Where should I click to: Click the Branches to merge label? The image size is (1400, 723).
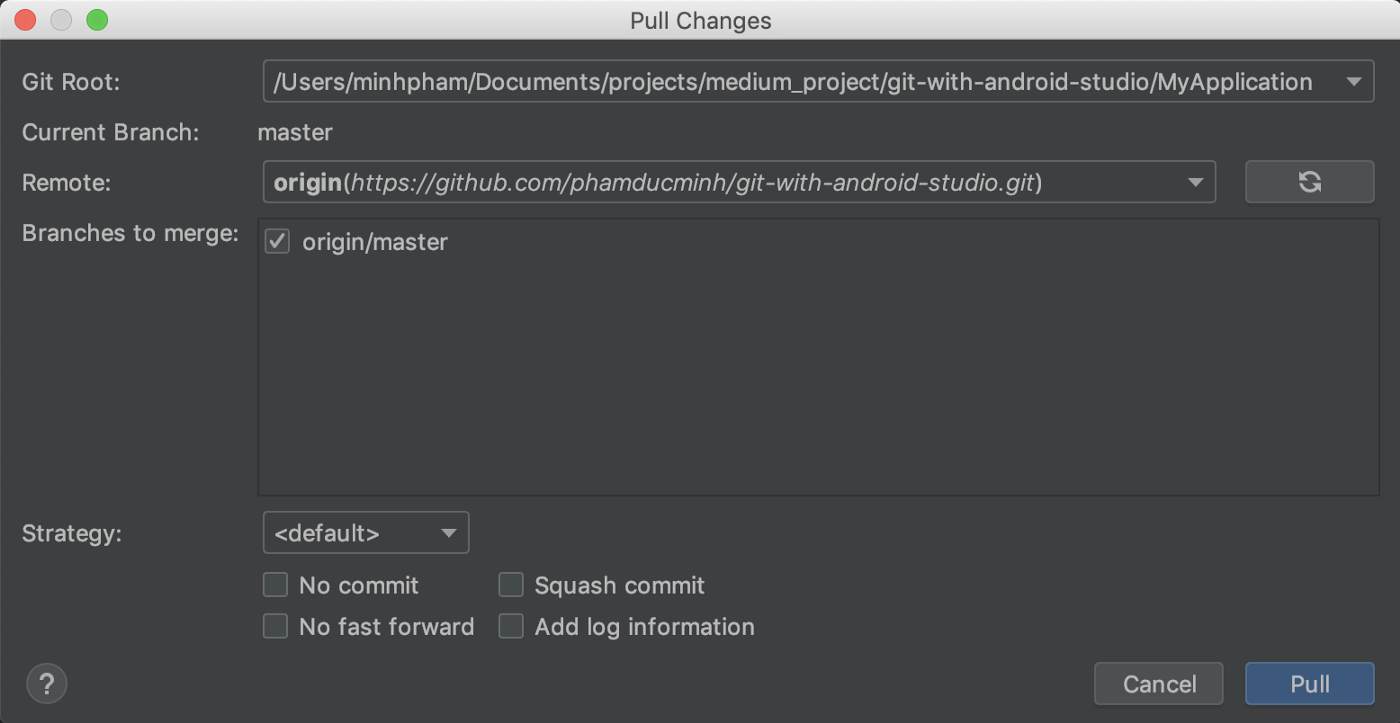tap(130, 233)
